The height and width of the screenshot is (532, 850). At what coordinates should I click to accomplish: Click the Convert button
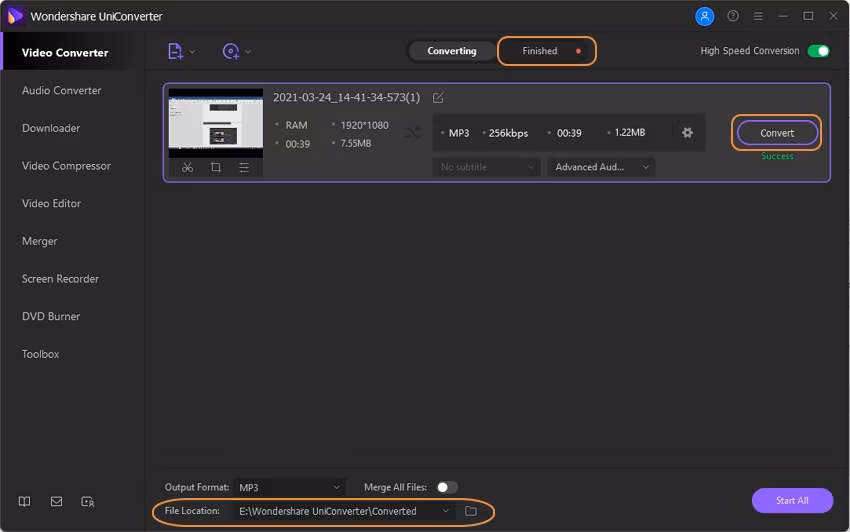coord(776,133)
